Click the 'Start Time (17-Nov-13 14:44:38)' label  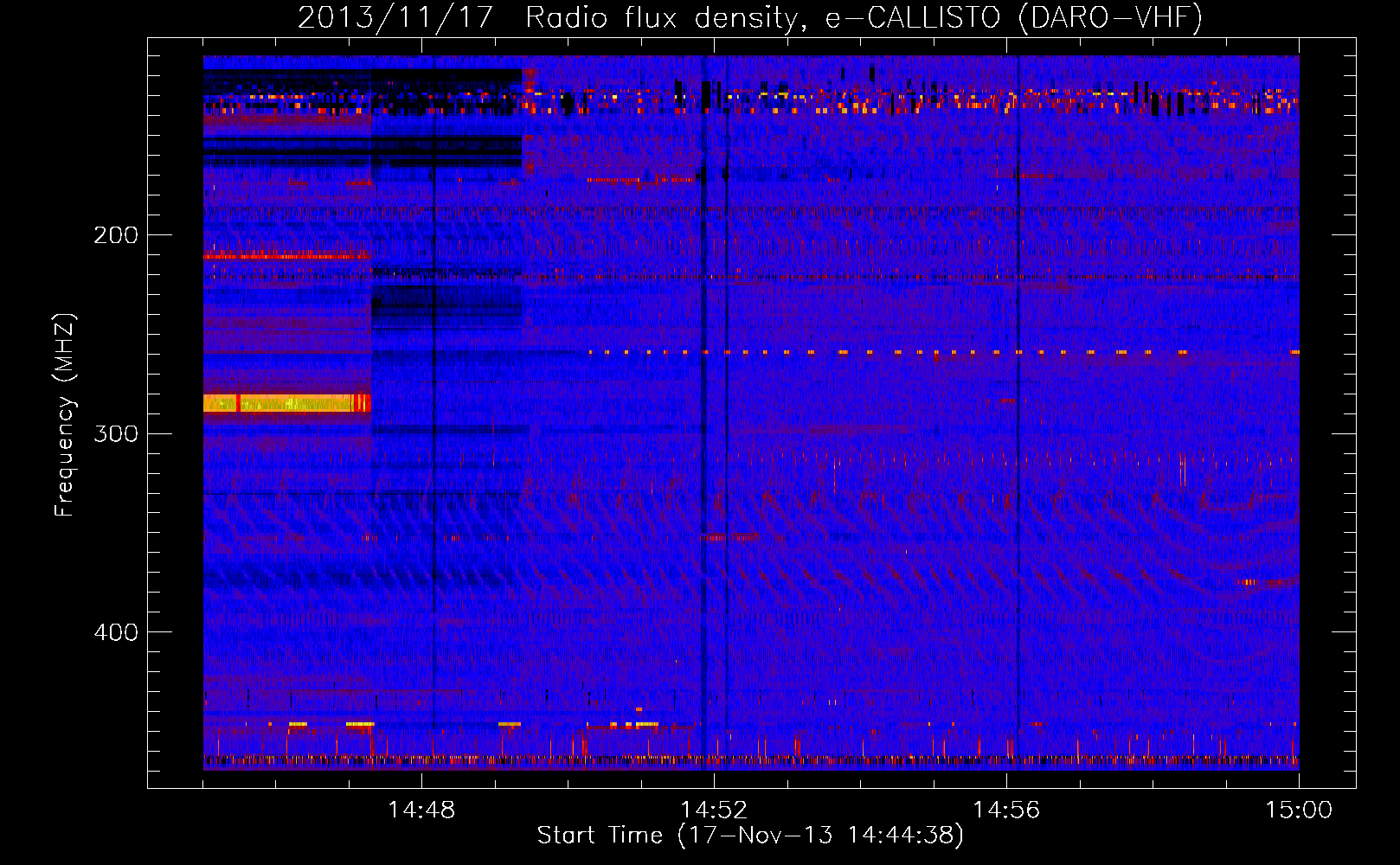(x=750, y=836)
